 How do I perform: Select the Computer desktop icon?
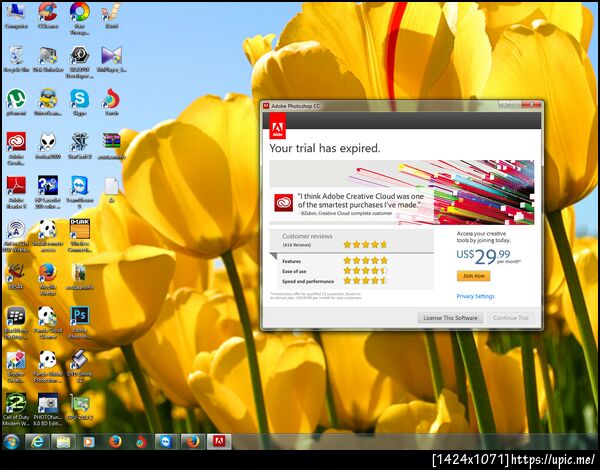click(16, 16)
